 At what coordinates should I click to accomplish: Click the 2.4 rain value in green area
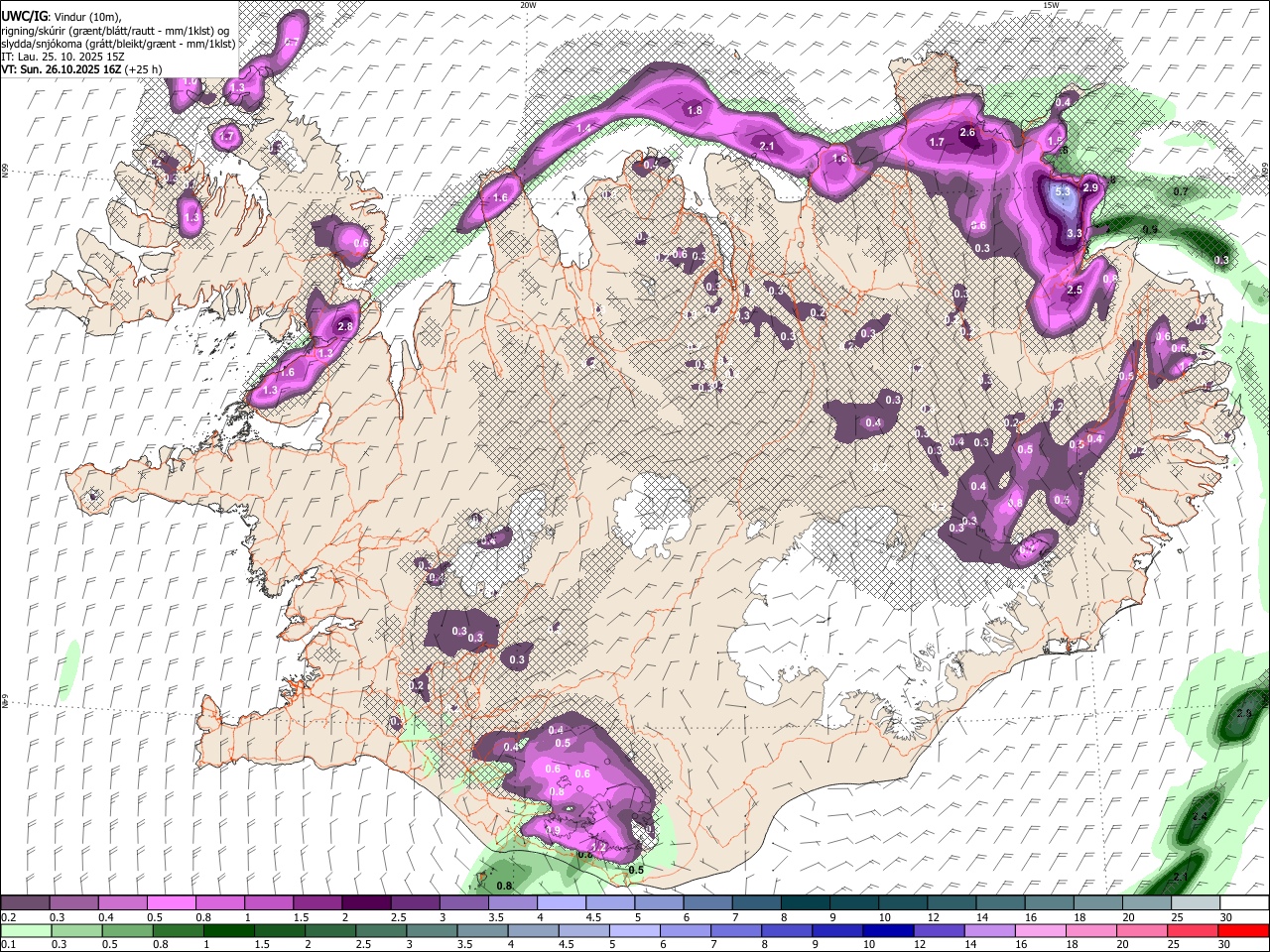click(1200, 816)
